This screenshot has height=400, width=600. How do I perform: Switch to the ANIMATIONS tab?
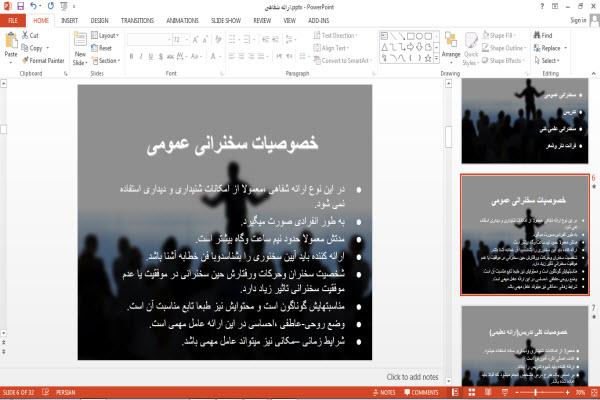(x=183, y=20)
